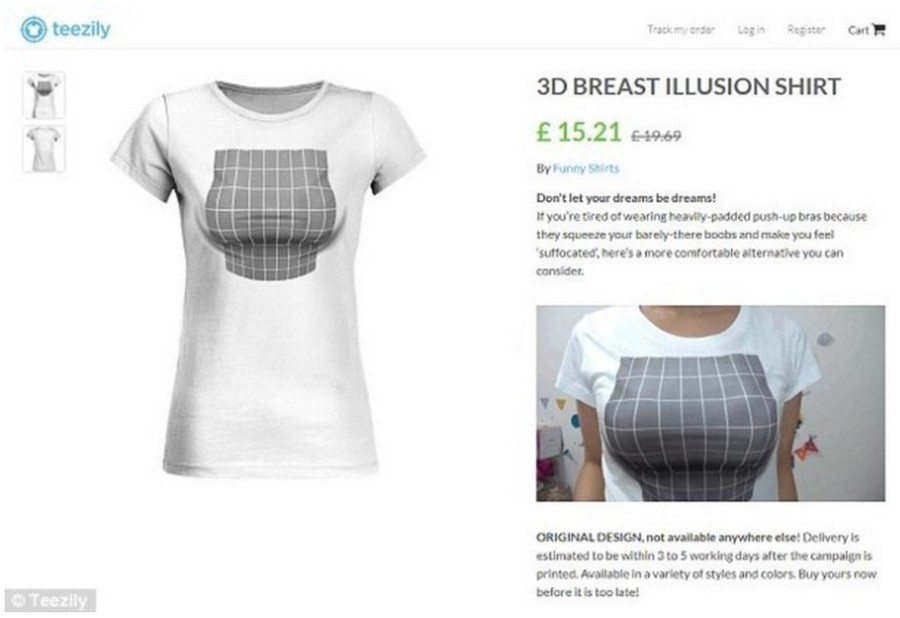Open the model wearing shirt photo
900x618 pixels.
tap(711, 403)
